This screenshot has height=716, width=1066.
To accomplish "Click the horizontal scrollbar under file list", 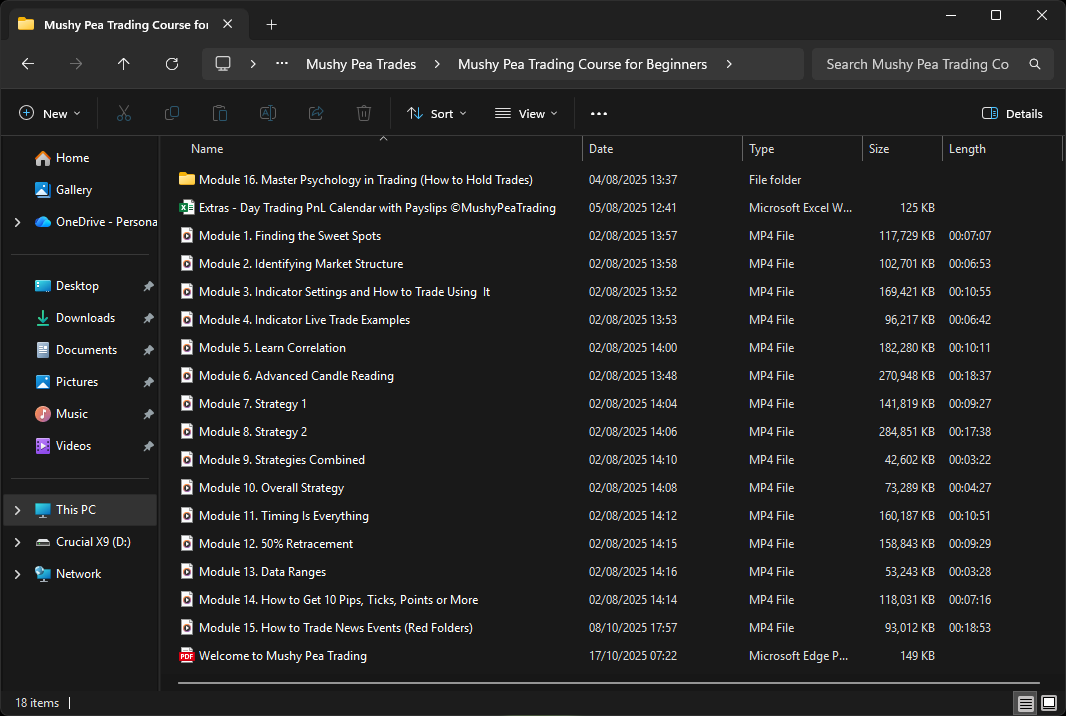I will click(610, 683).
